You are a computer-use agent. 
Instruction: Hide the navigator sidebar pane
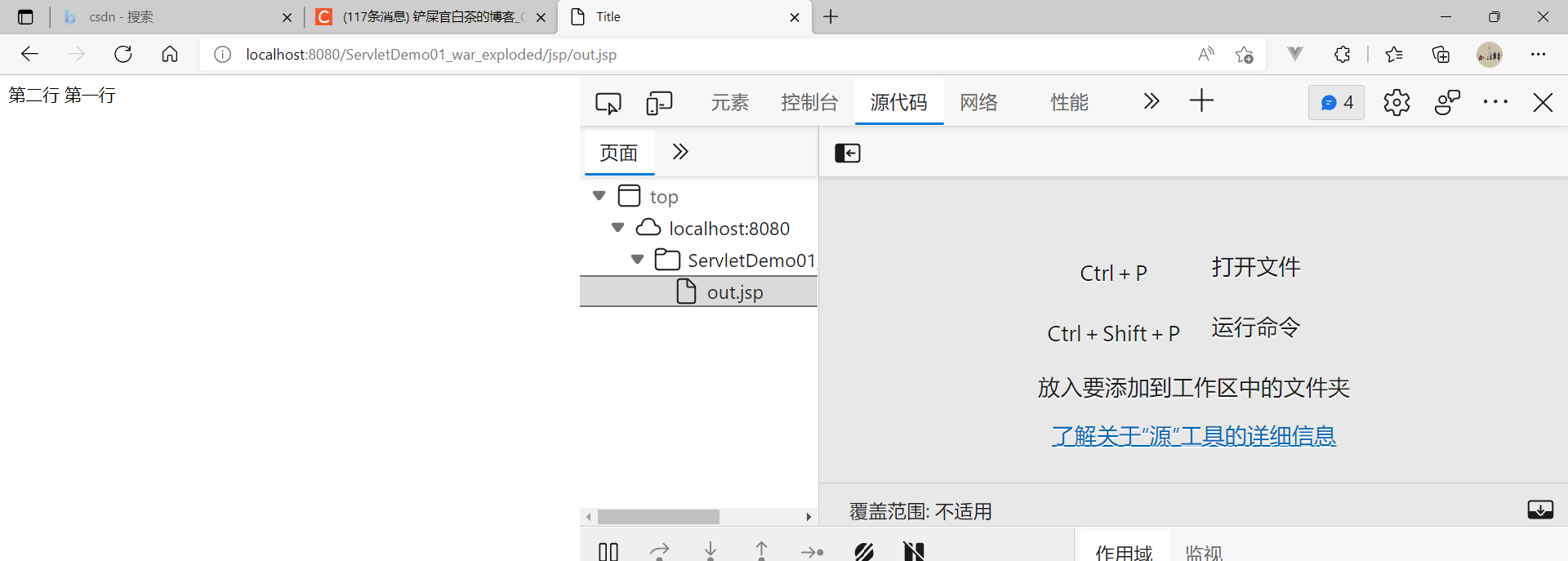(848, 153)
